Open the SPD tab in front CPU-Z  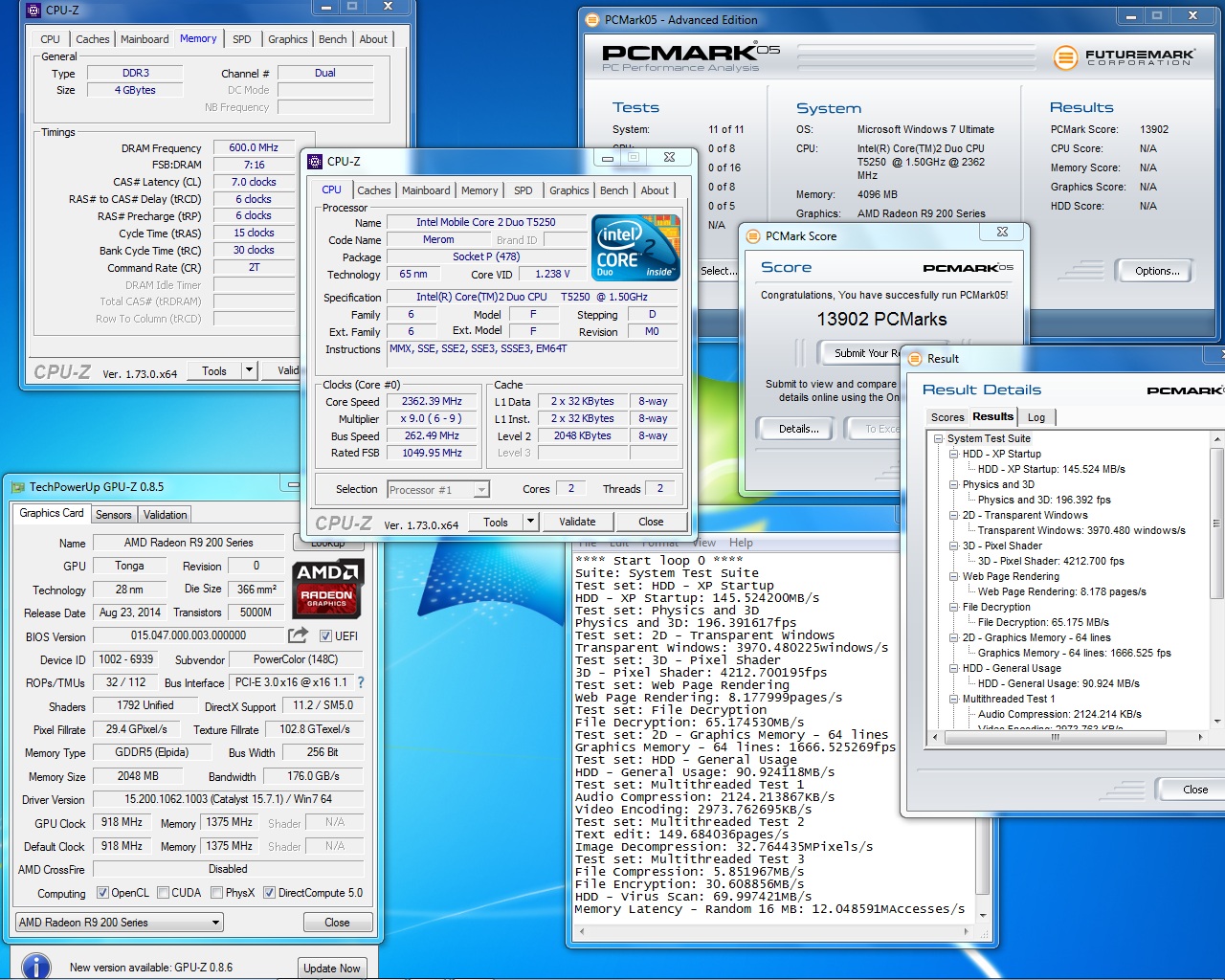point(523,190)
